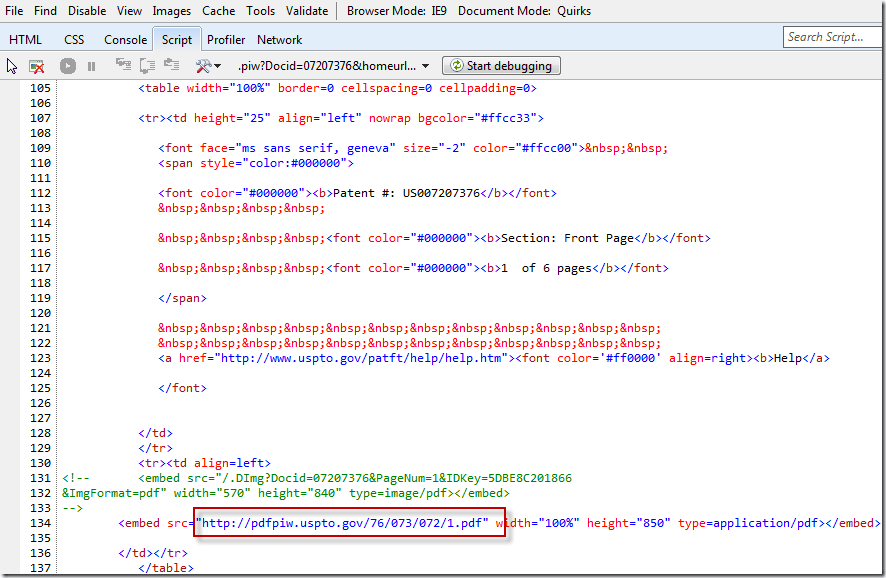The width and height of the screenshot is (886, 578).
Task: Click type=application/pdf attribute on line 134
Action: [748, 523]
